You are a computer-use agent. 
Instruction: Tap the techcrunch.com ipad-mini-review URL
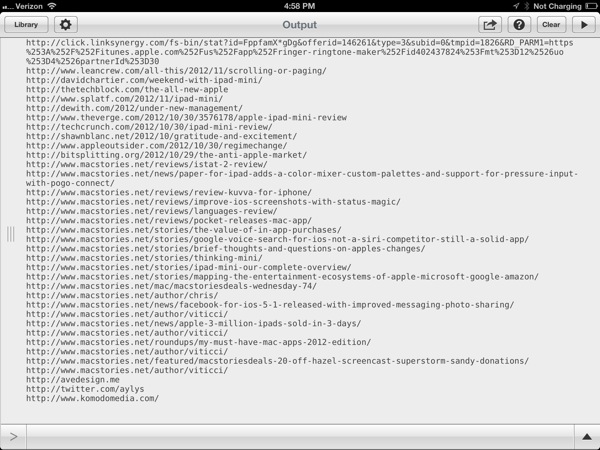click(x=149, y=127)
